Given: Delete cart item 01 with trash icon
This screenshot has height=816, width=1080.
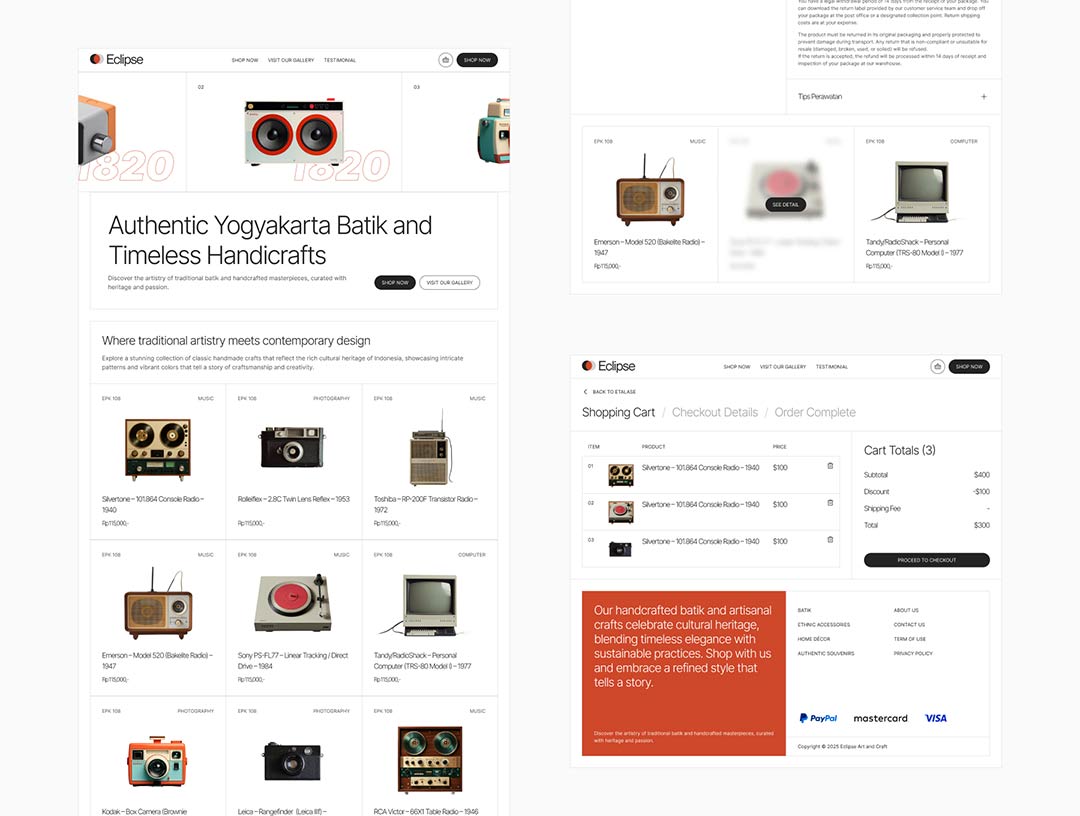Looking at the screenshot, I should coord(830,466).
